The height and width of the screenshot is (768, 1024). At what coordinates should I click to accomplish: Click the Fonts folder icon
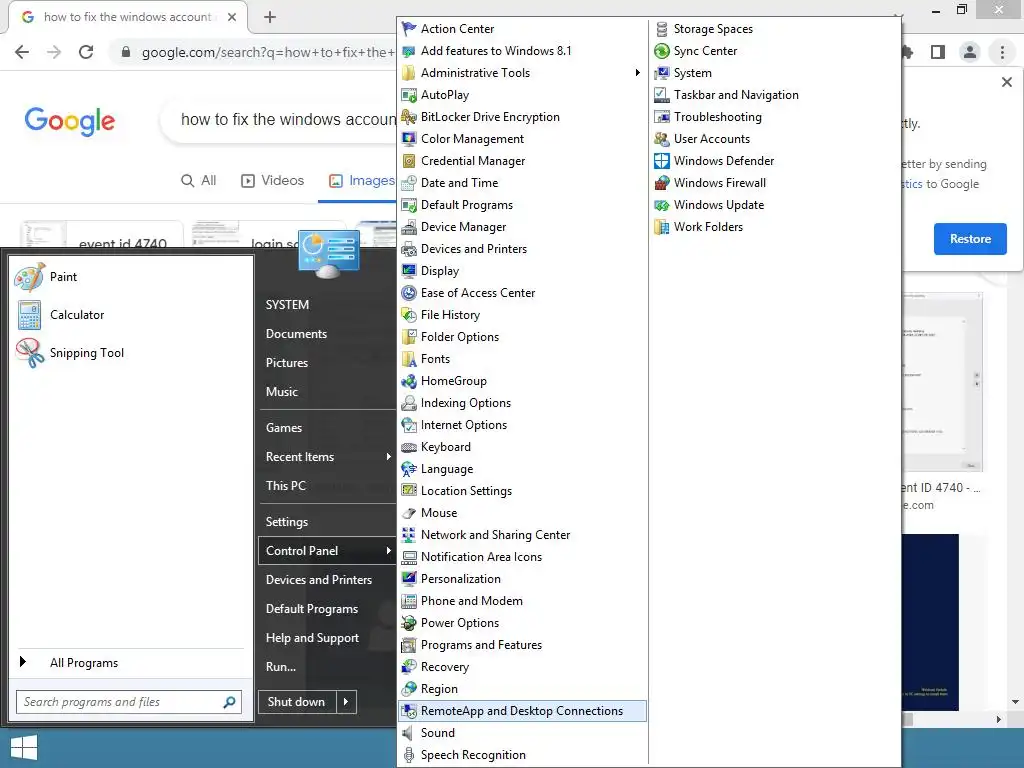409,359
